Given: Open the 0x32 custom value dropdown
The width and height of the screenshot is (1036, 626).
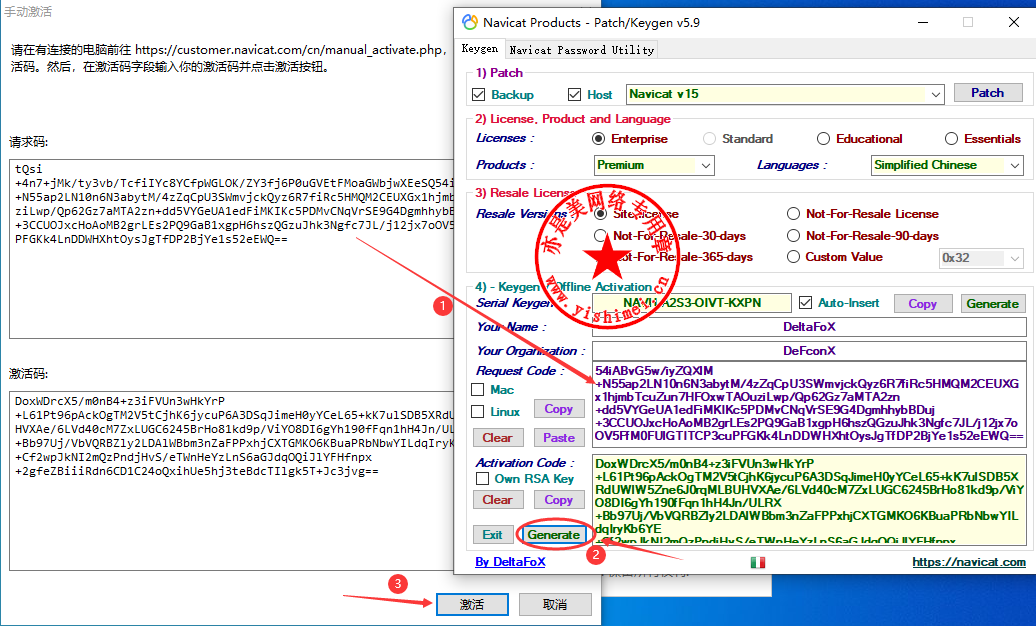Looking at the screenshot, I should [x=981, y=258].
